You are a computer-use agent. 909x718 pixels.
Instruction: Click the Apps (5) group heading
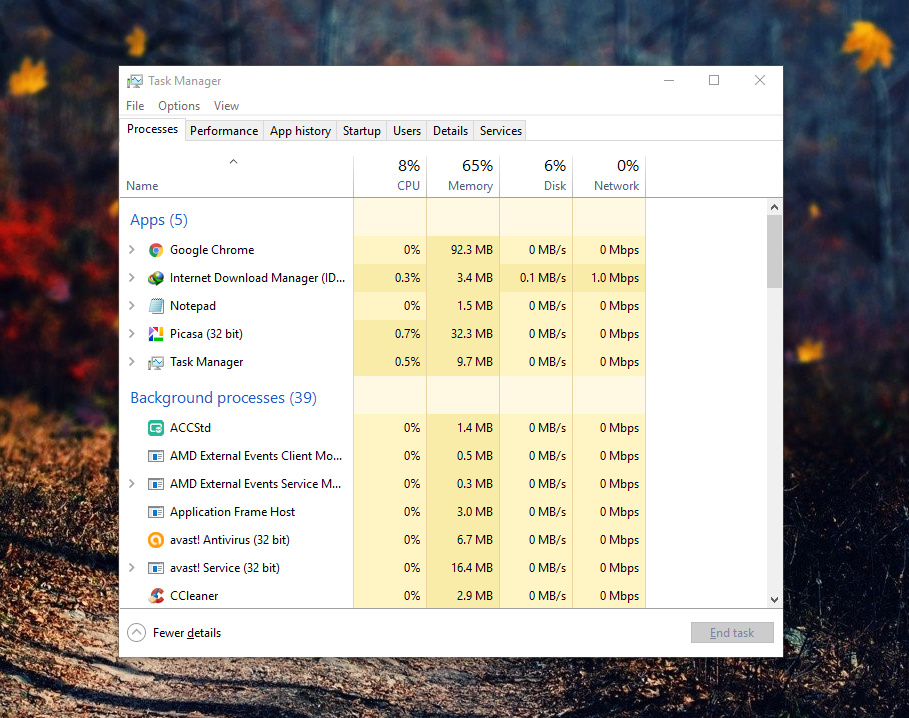[x=159, y=220]
